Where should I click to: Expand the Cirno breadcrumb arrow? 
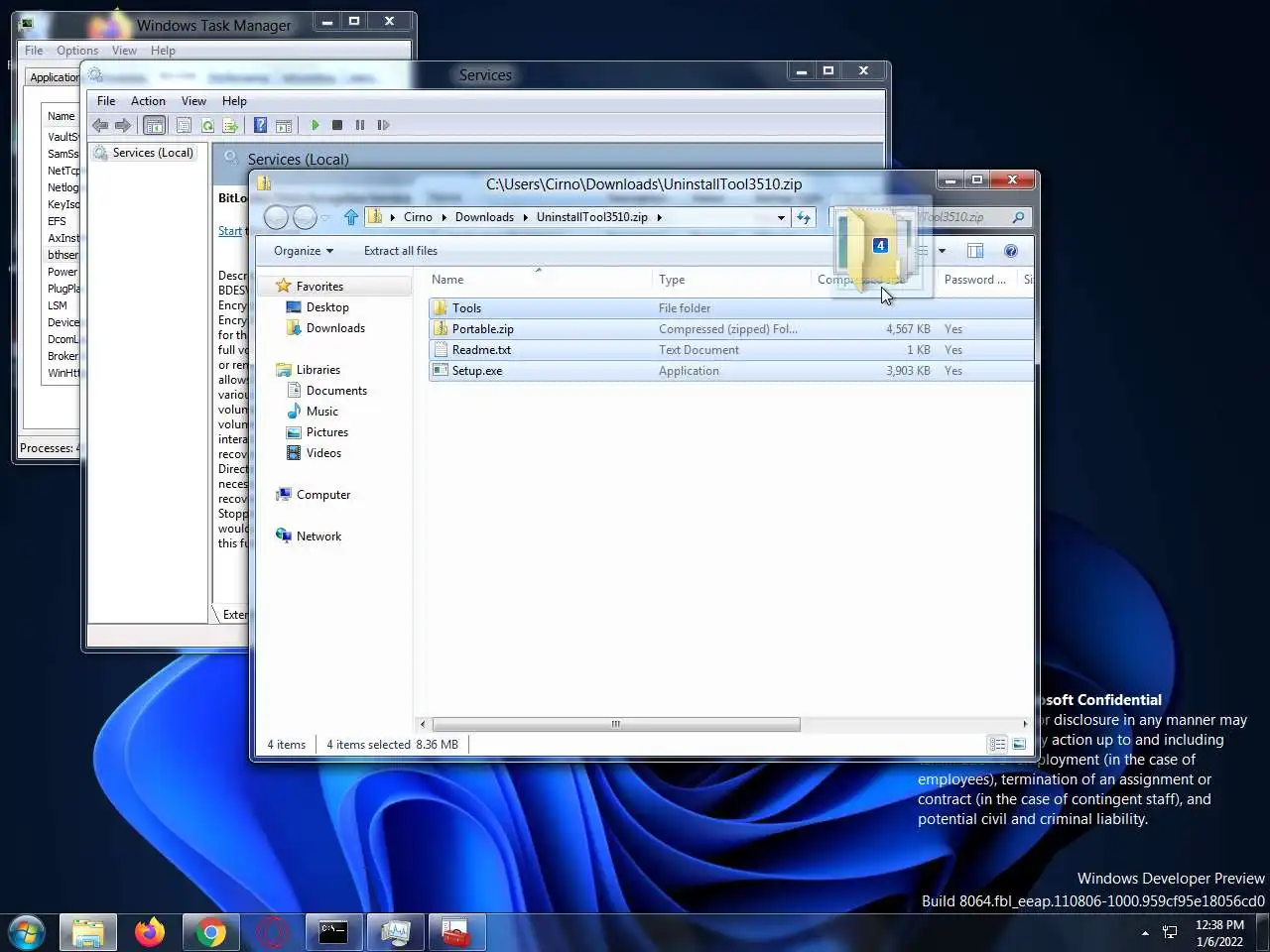pyautogui.click(x=444, y=217)
